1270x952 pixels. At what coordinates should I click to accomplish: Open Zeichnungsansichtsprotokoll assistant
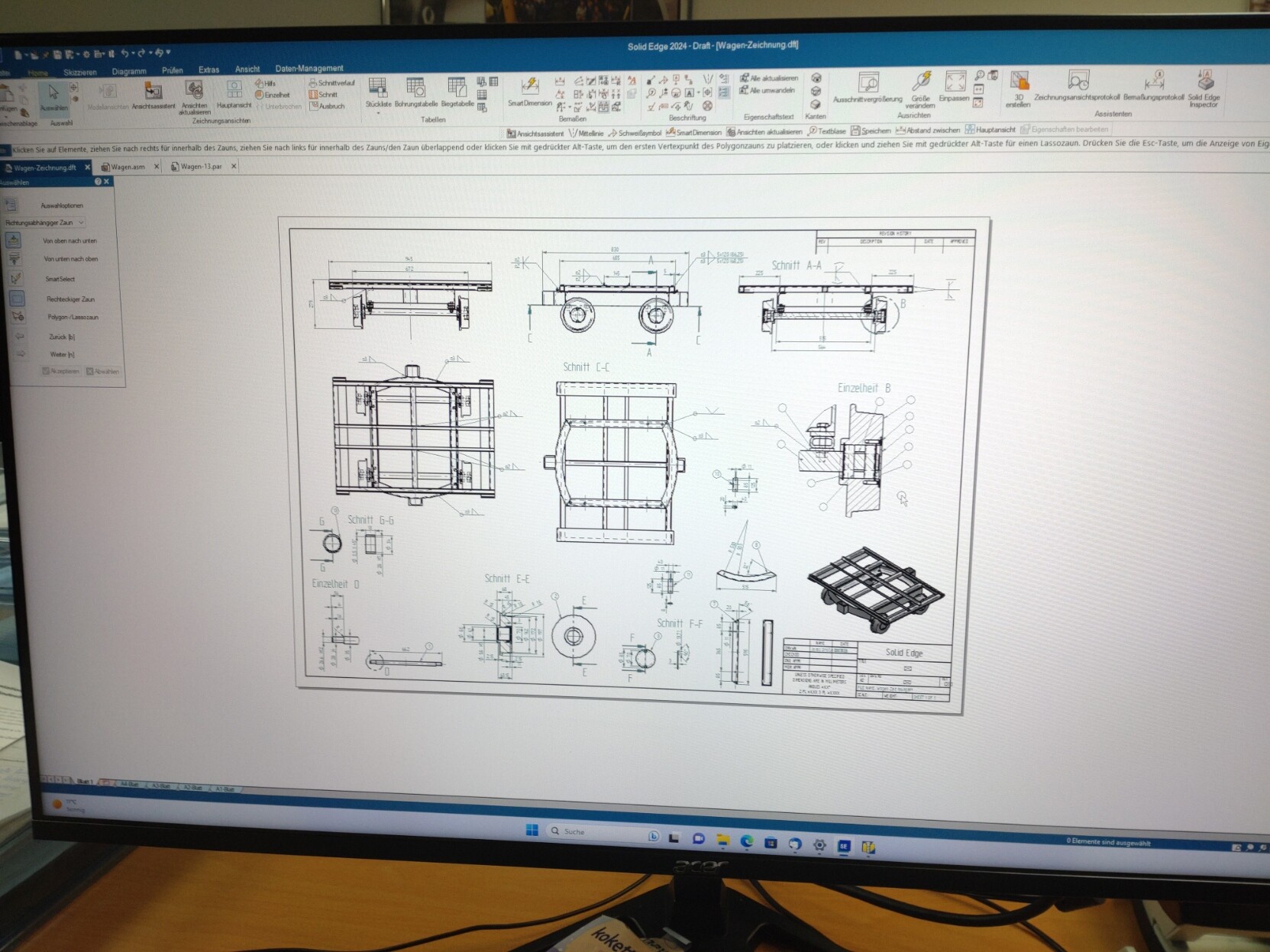point(1077,86)
